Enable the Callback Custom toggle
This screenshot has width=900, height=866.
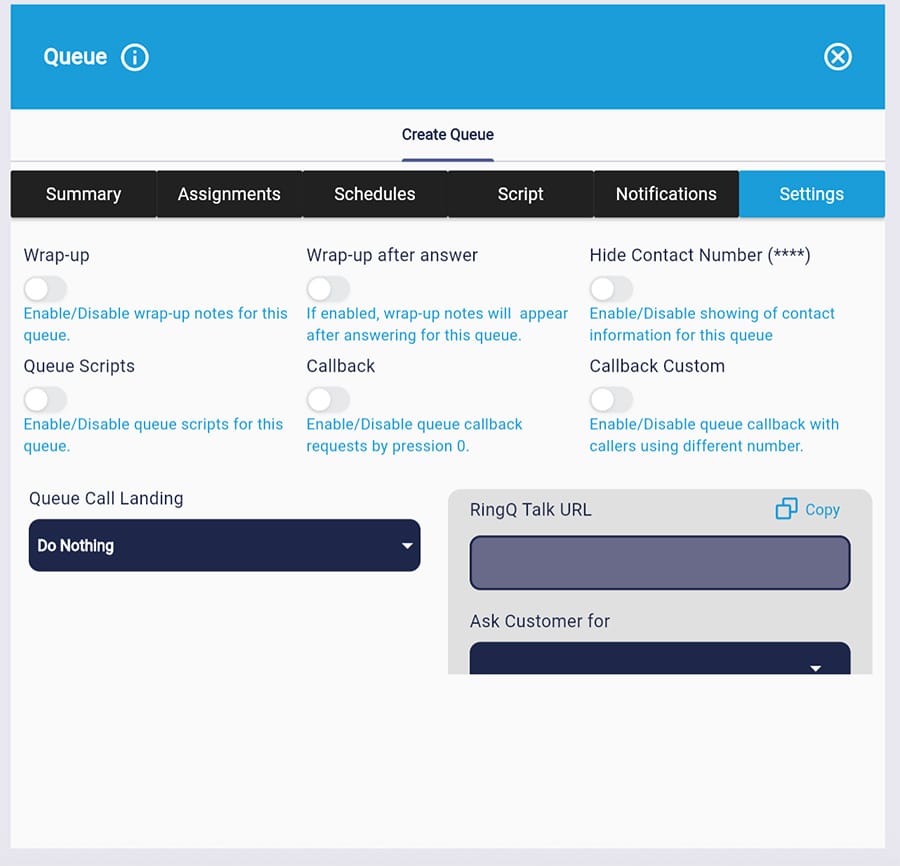(611, 400)
